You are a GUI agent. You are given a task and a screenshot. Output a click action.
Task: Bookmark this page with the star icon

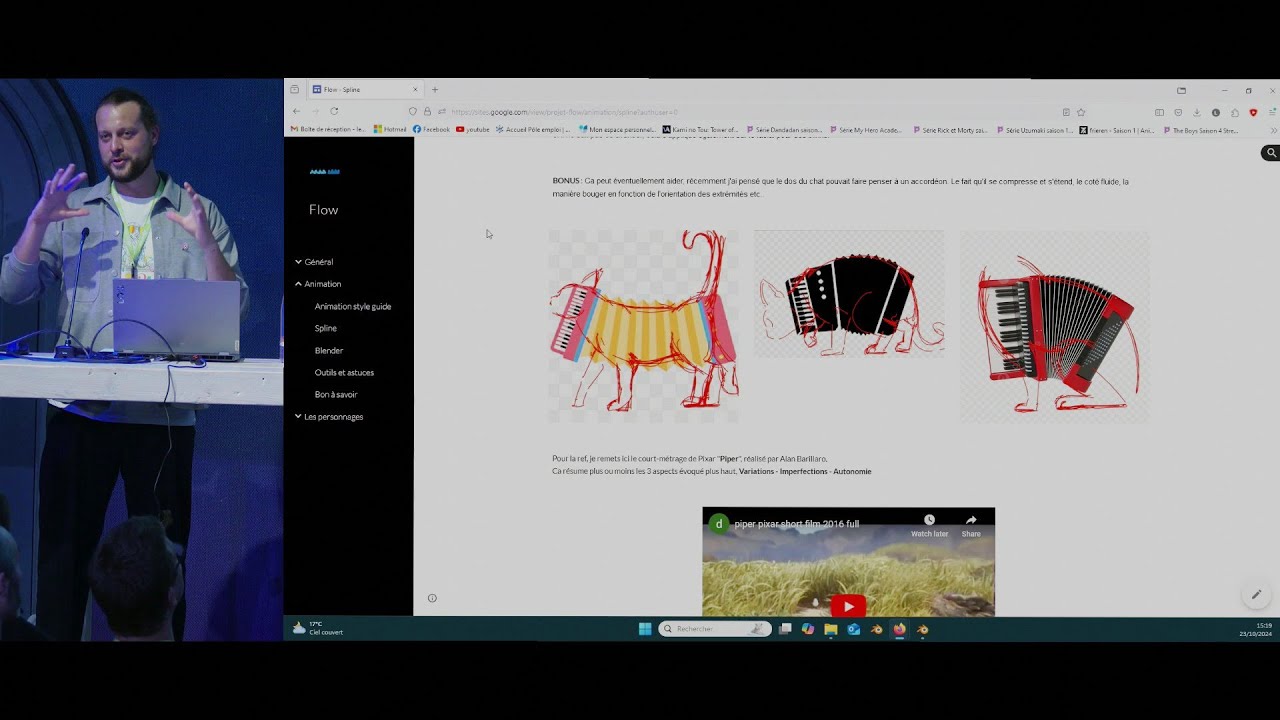tap(1081, 112)
